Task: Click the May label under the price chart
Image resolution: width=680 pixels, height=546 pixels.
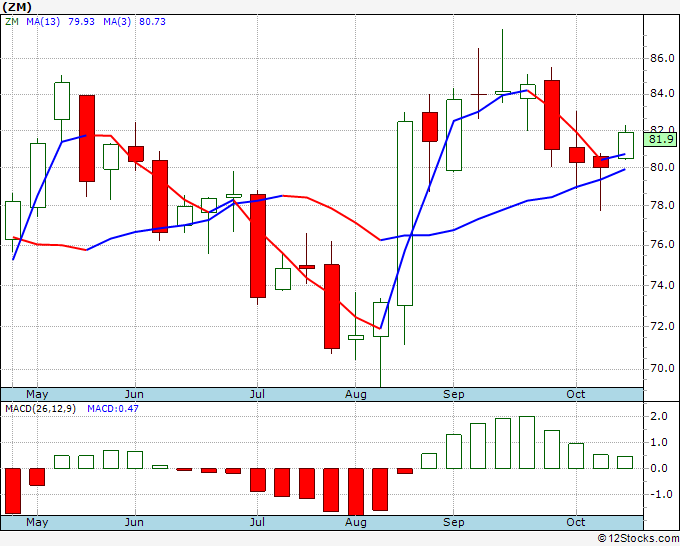Action: tap(37, 394)
